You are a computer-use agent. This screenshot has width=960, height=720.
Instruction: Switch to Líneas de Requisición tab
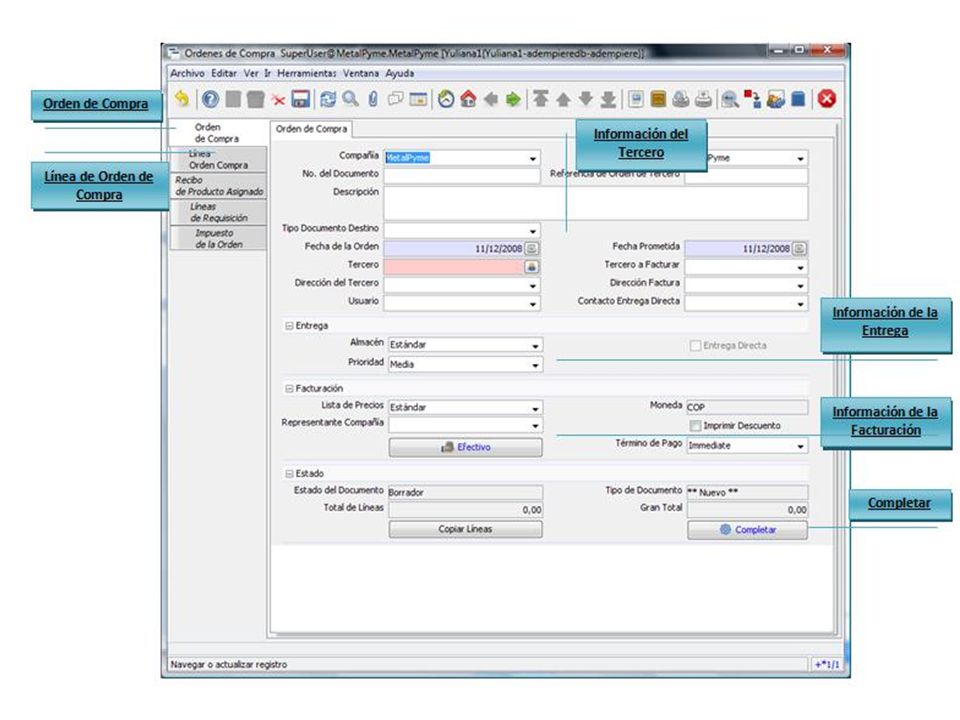[x=219, y=212]
